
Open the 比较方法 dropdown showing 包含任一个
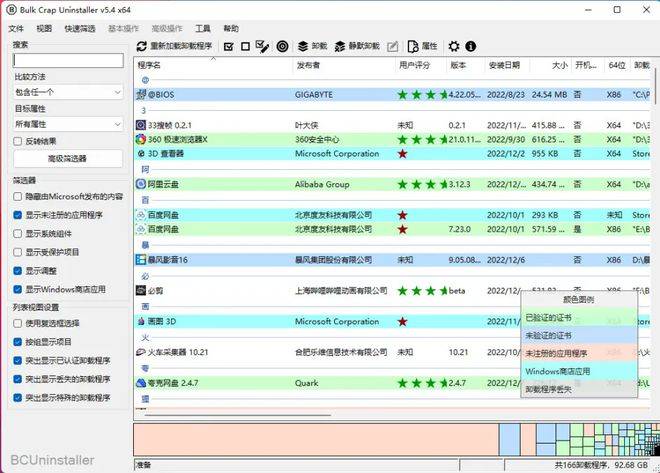tap(68, 92)
